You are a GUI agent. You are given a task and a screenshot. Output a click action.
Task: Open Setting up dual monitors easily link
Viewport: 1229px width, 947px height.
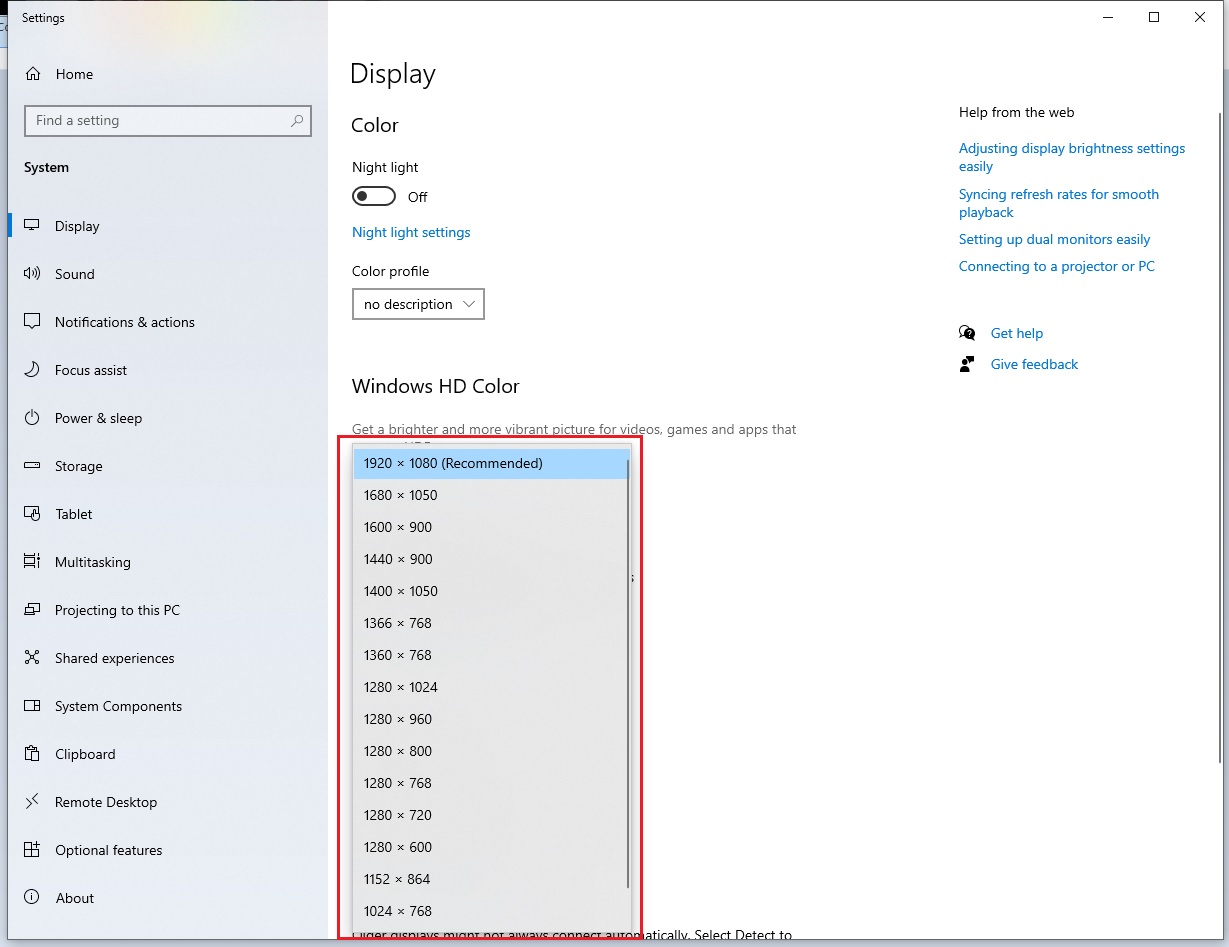click(x=1054, y=239)
